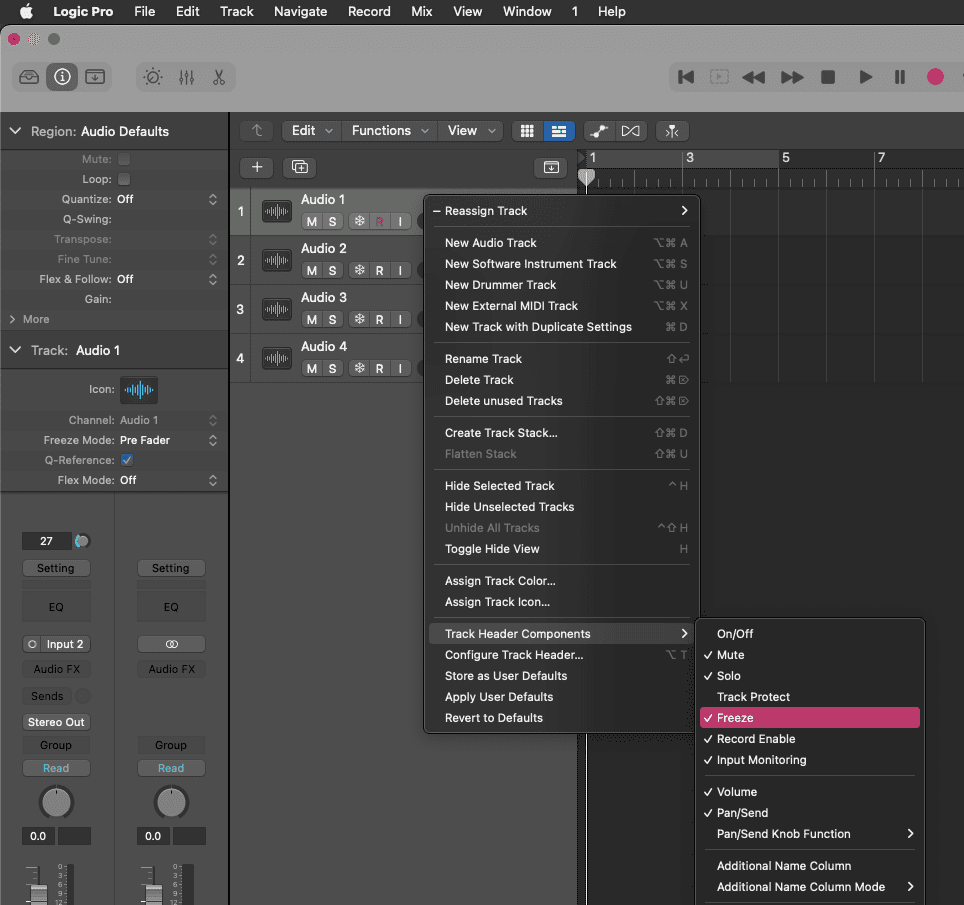Show global tracks with the header icon
This screenshot has height=905, width=964.
551,167
